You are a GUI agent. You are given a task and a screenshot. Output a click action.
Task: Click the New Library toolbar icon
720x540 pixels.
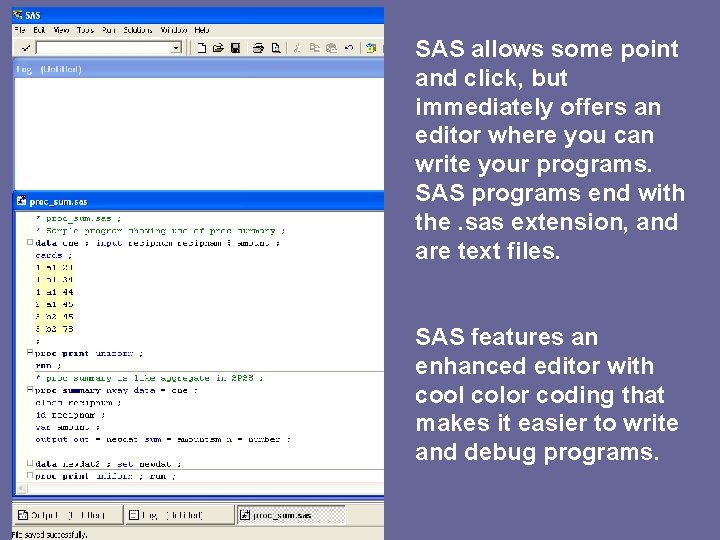point(371,48)
